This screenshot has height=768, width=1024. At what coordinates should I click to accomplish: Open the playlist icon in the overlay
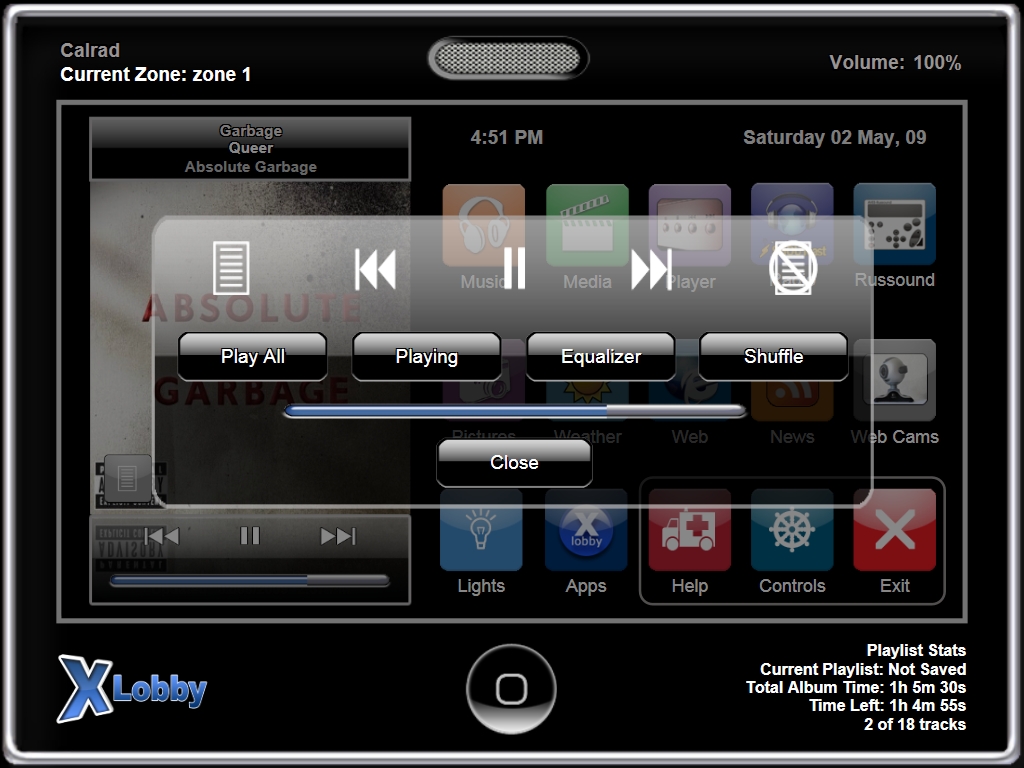(231, 268)
